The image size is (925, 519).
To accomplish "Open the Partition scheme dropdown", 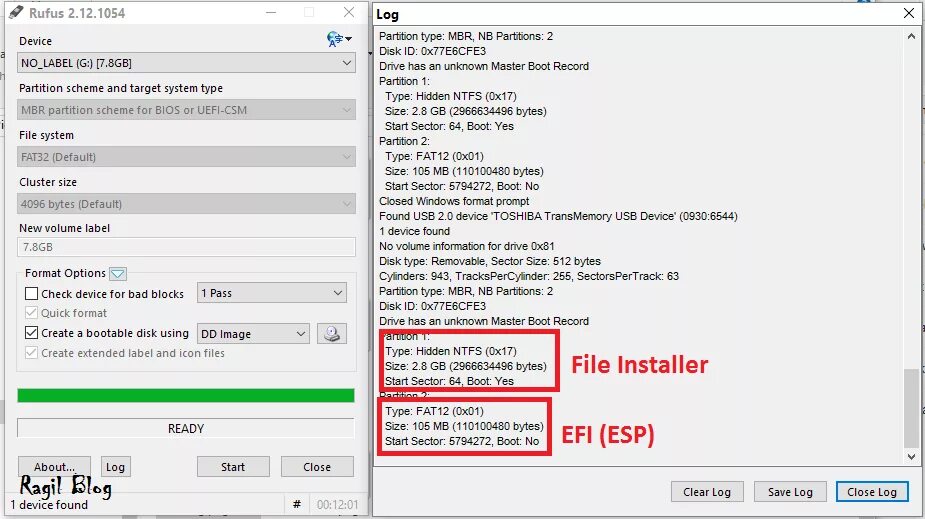I will click(186, 110).
